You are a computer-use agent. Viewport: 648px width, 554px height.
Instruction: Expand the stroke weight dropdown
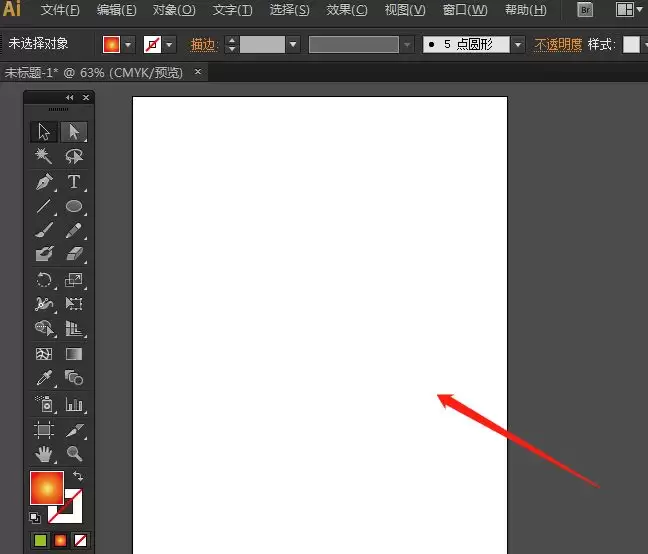click(293, 45)
